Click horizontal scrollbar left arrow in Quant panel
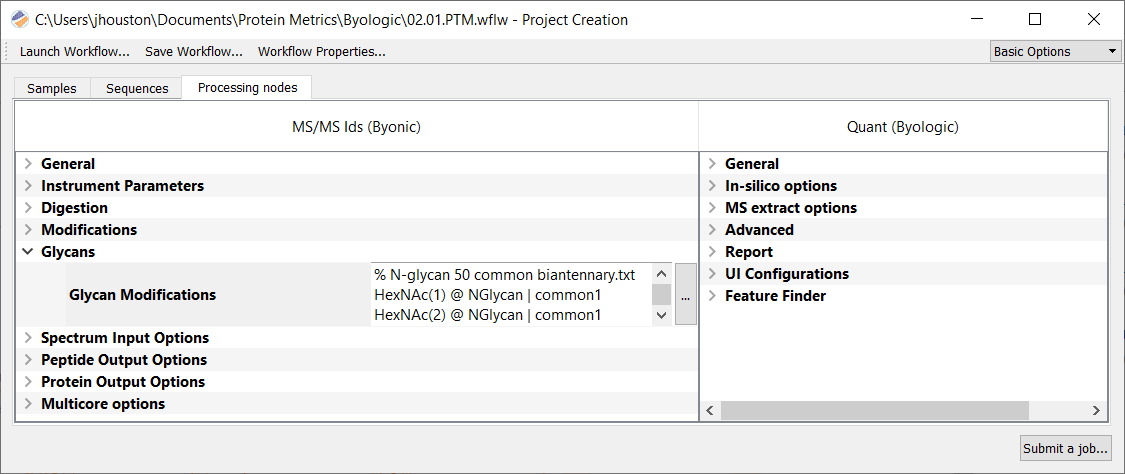The image size is (1125, 474). pyautogui.click(x=710, y=411)
